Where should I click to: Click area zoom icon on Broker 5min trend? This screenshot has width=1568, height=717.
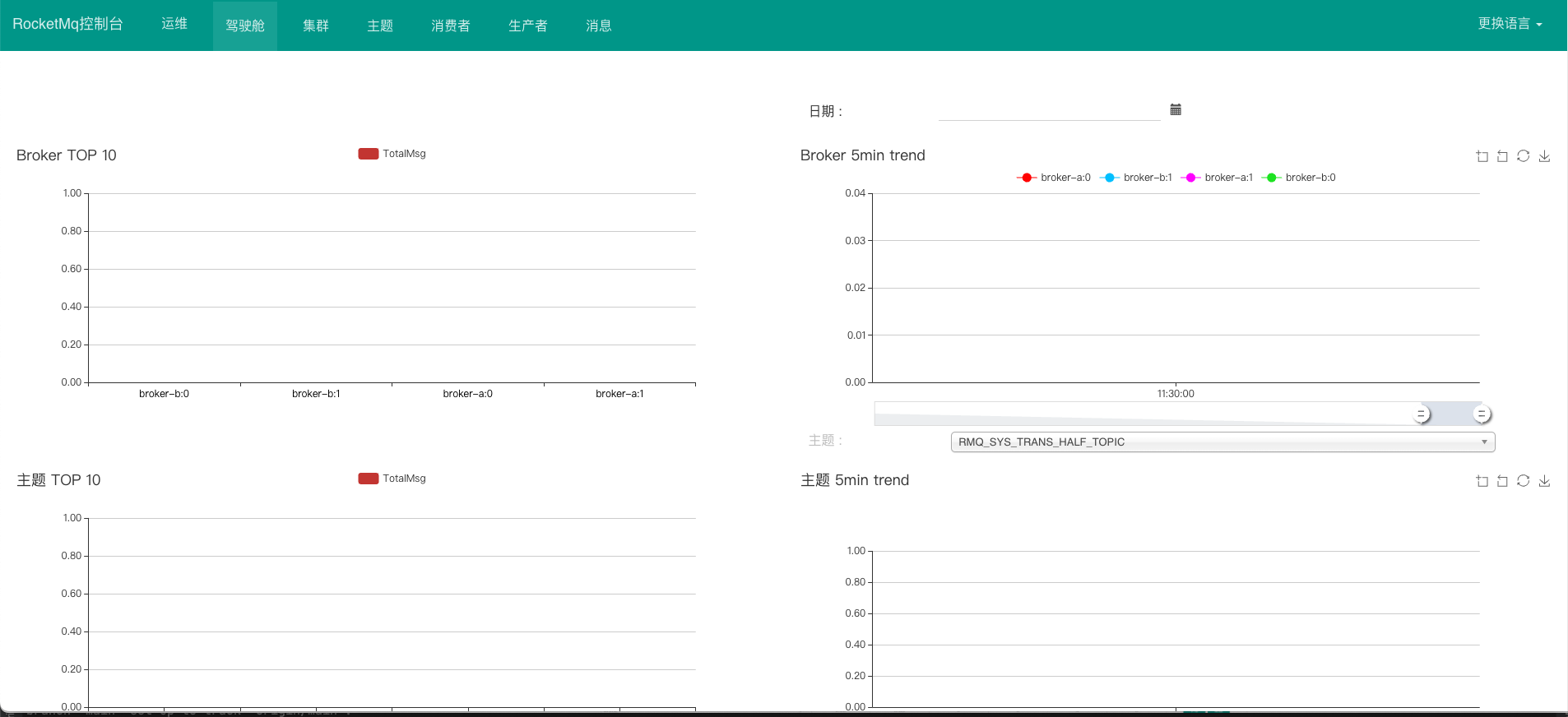[x=1482, y=156]
